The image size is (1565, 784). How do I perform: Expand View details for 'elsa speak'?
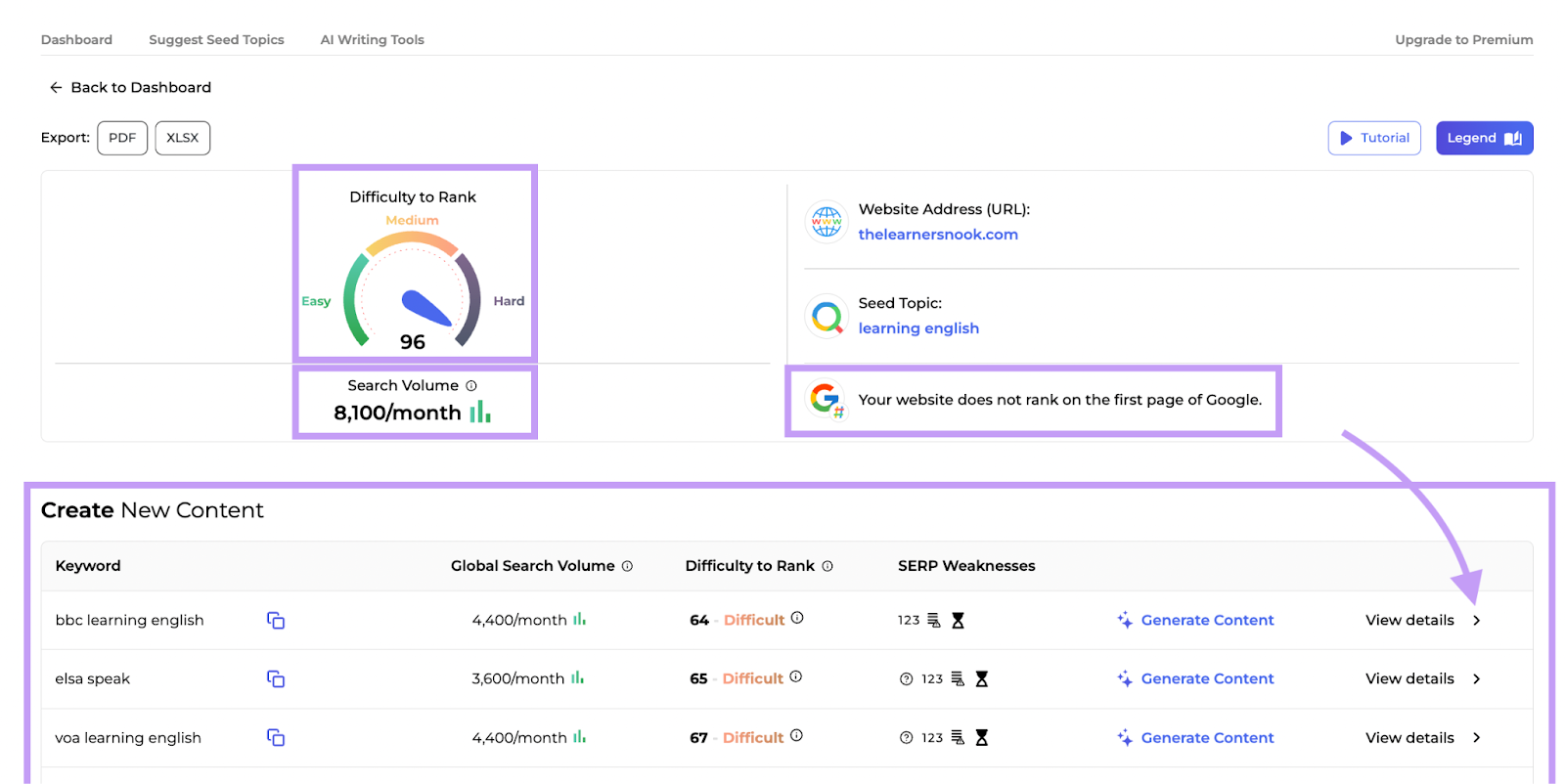(1423, 679)
